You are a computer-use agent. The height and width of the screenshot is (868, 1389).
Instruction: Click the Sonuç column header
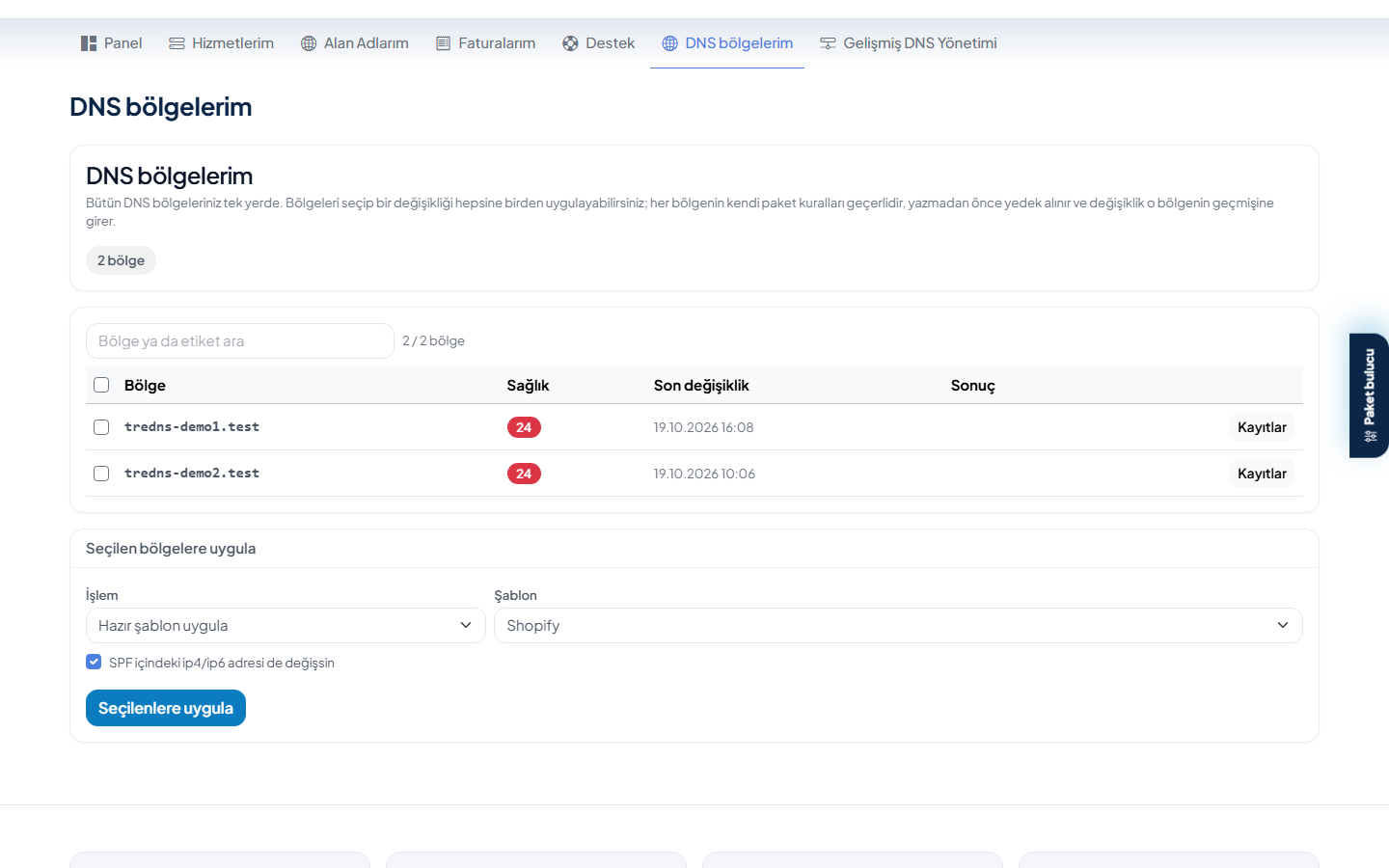(972, 385)
